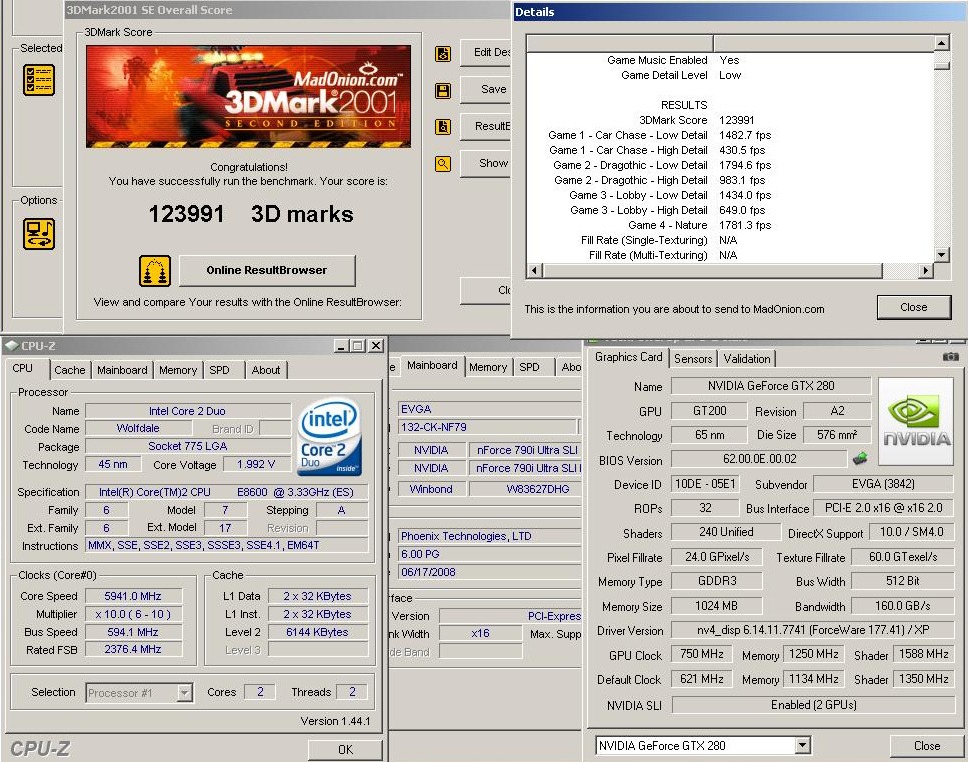Viewport: 968px width, 762px height.
Task: Open the Mainboard tab in front CPU-Z
Action: point(122,370)
